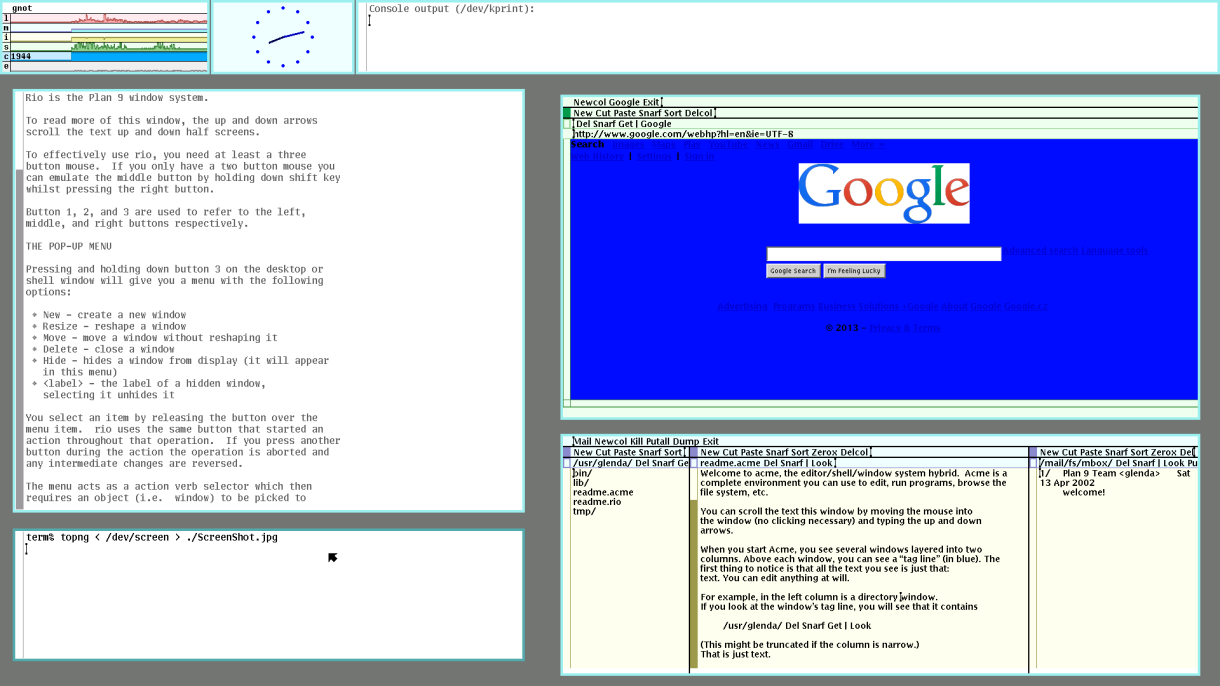Click Del in the Google window tag

tap(583, 124)
